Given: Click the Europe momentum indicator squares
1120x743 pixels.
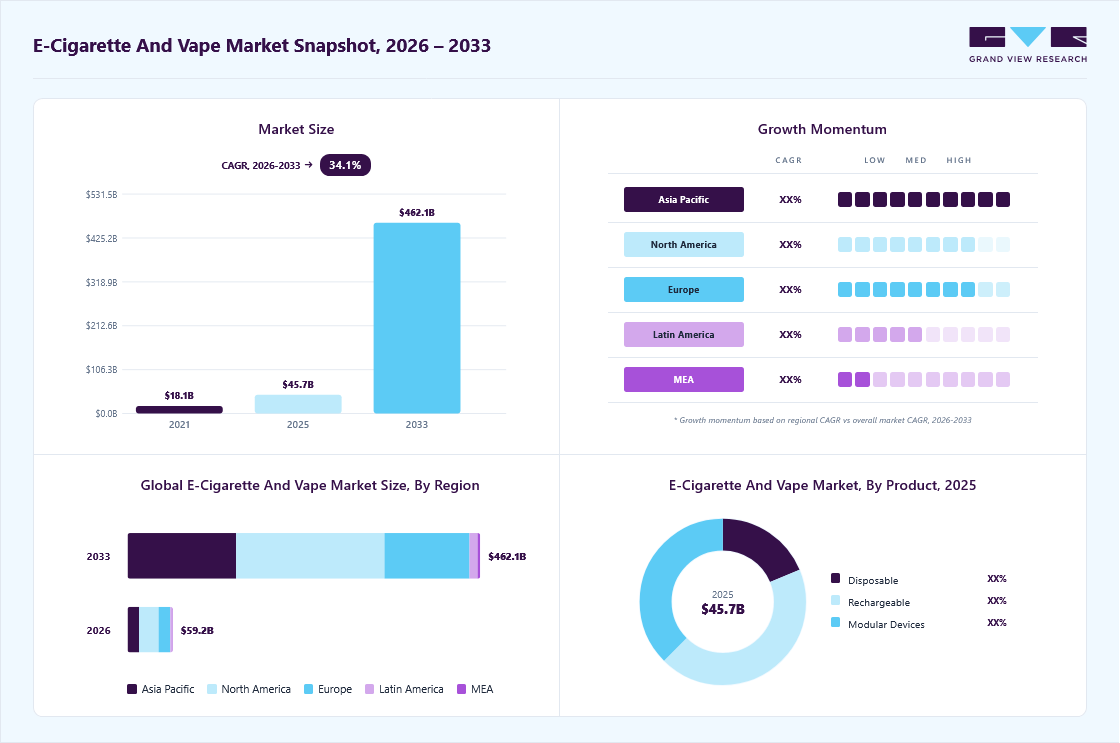Looking at the screenshot, I should coord(924,289).
